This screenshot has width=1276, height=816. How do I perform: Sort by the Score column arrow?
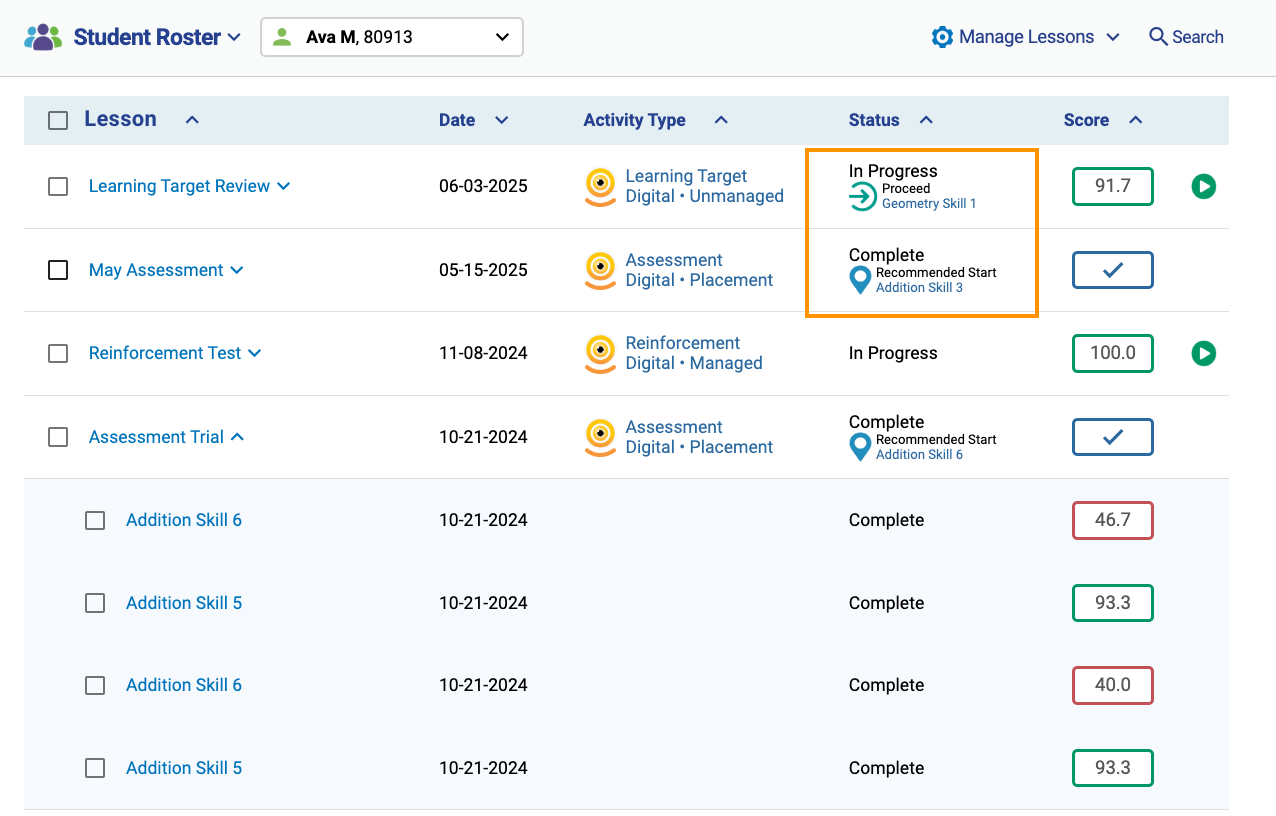[x=1135, y=120]
